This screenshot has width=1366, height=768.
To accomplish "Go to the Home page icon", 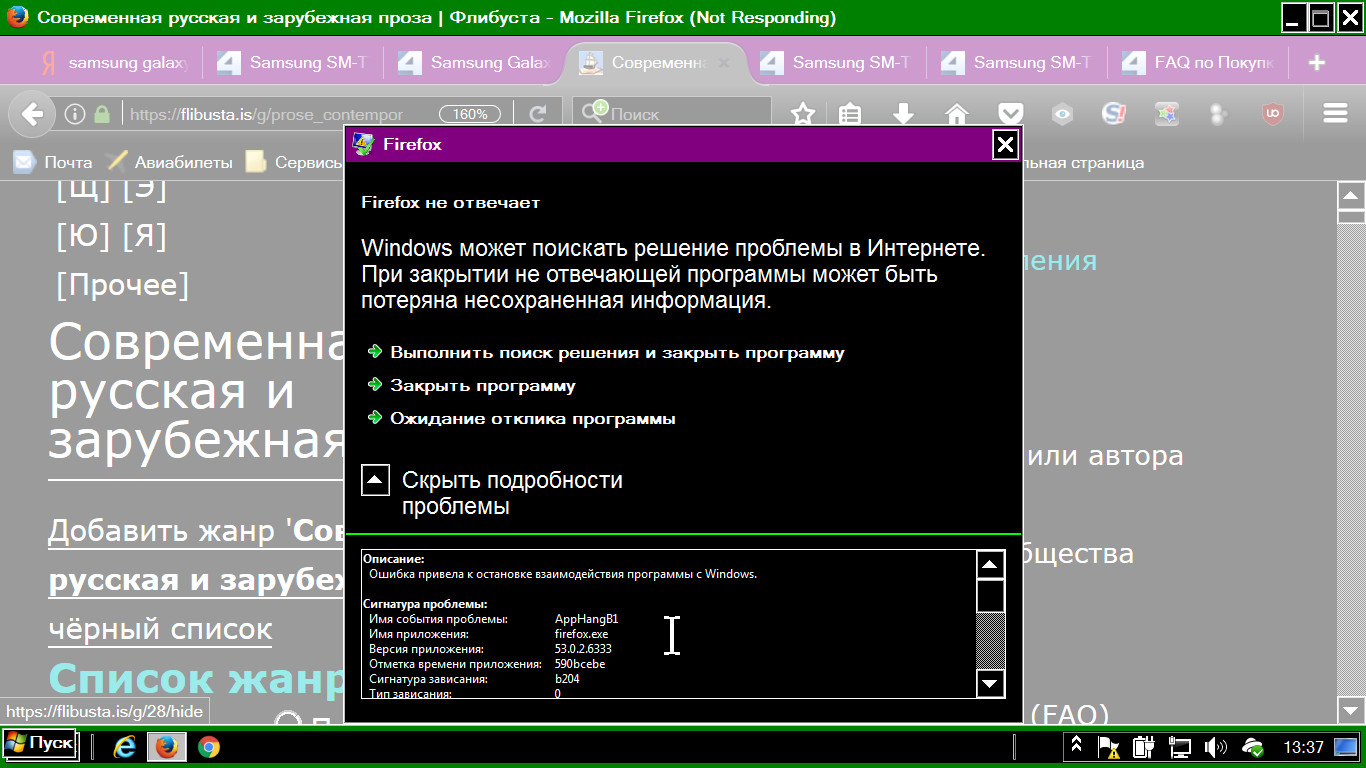I will (957, 114).
